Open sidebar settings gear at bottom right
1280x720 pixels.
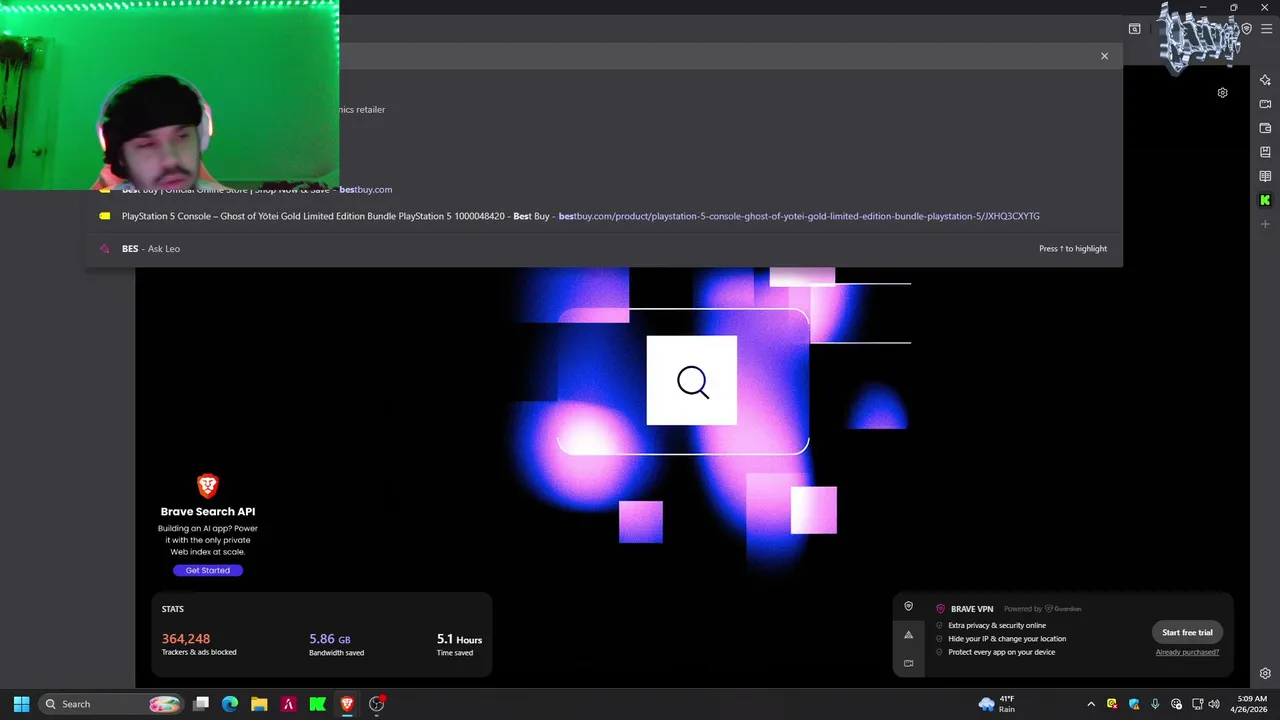[1265, 673]
